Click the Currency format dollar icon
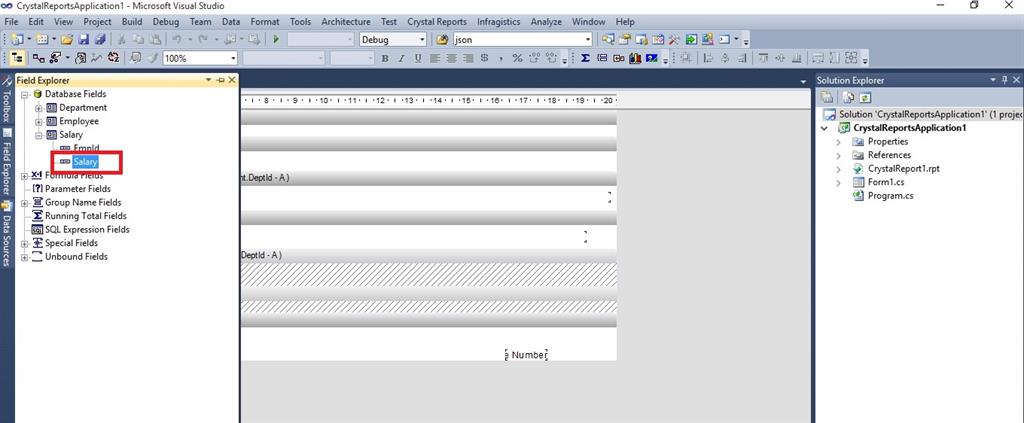Viewport: 1024px width, 423px height. click(484, 57)
